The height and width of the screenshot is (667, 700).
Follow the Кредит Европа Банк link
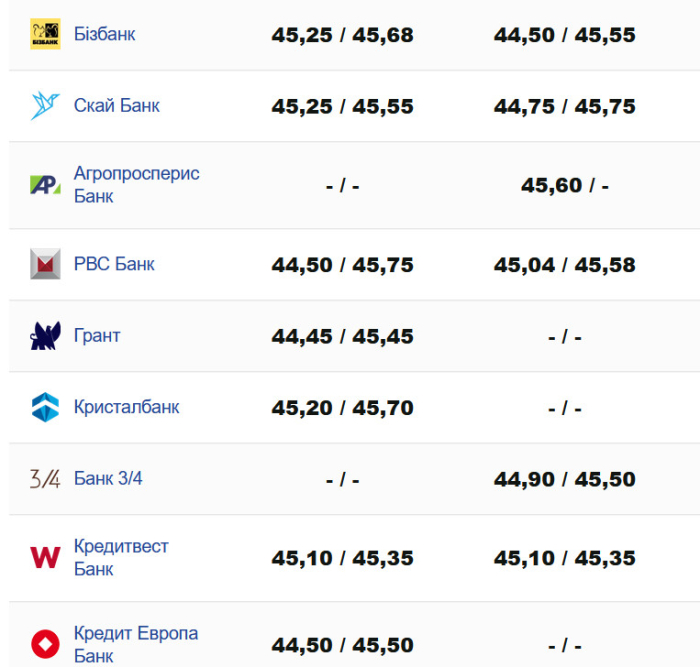[x=135, y=644]
